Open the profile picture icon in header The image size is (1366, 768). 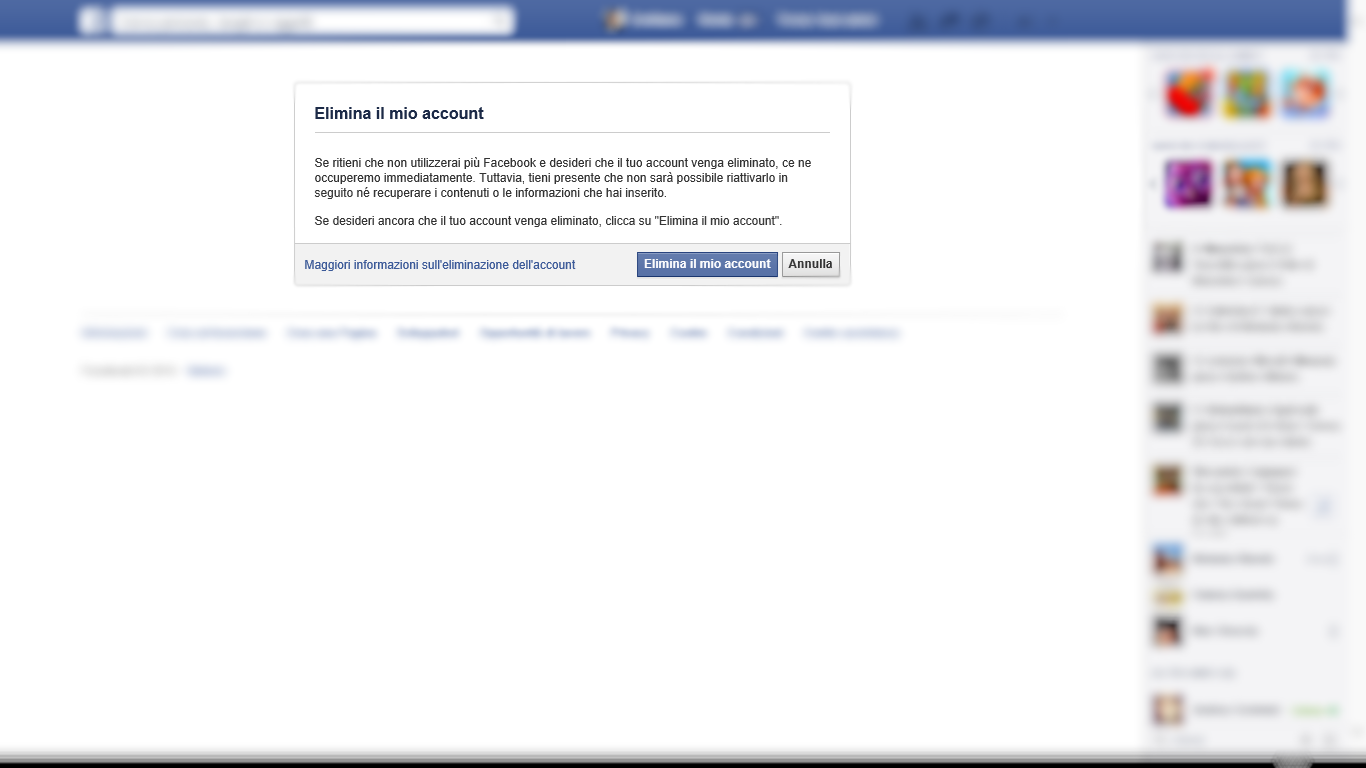[615, 20]
